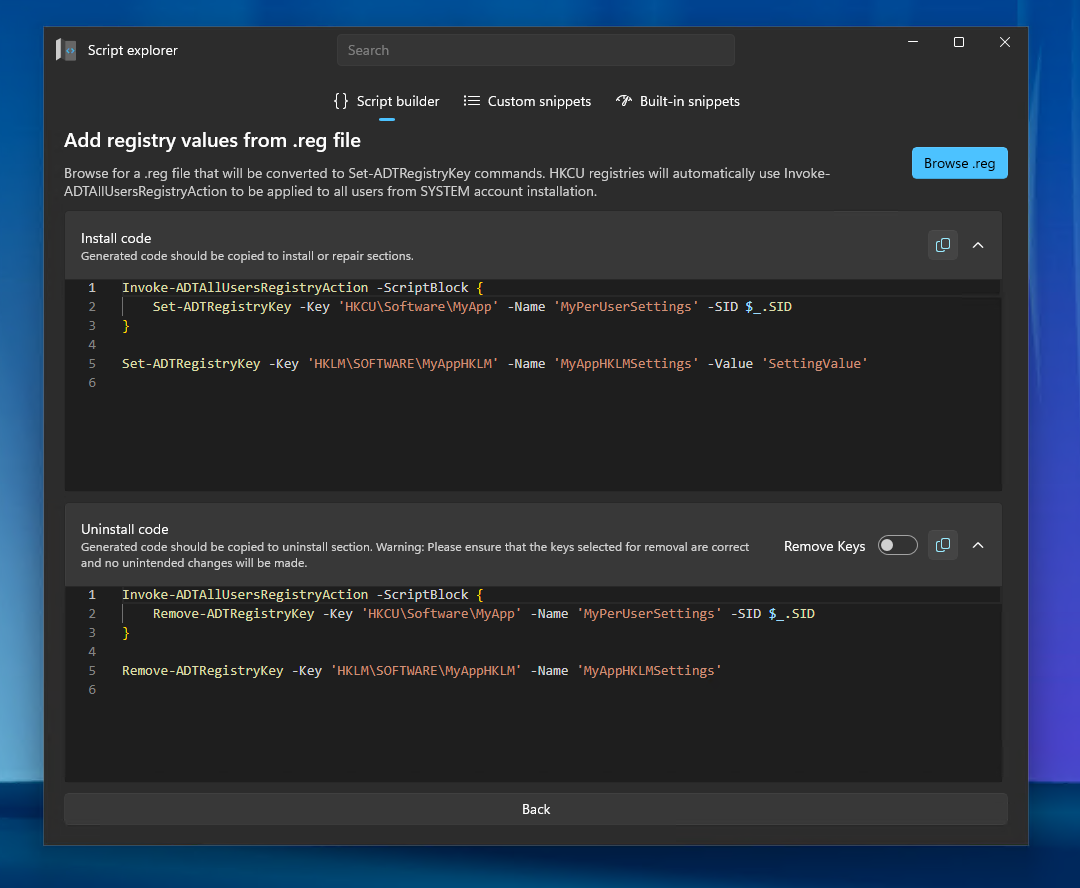Close the Script explorer window
1080x888 pixels.
[x=1005, y=42]
